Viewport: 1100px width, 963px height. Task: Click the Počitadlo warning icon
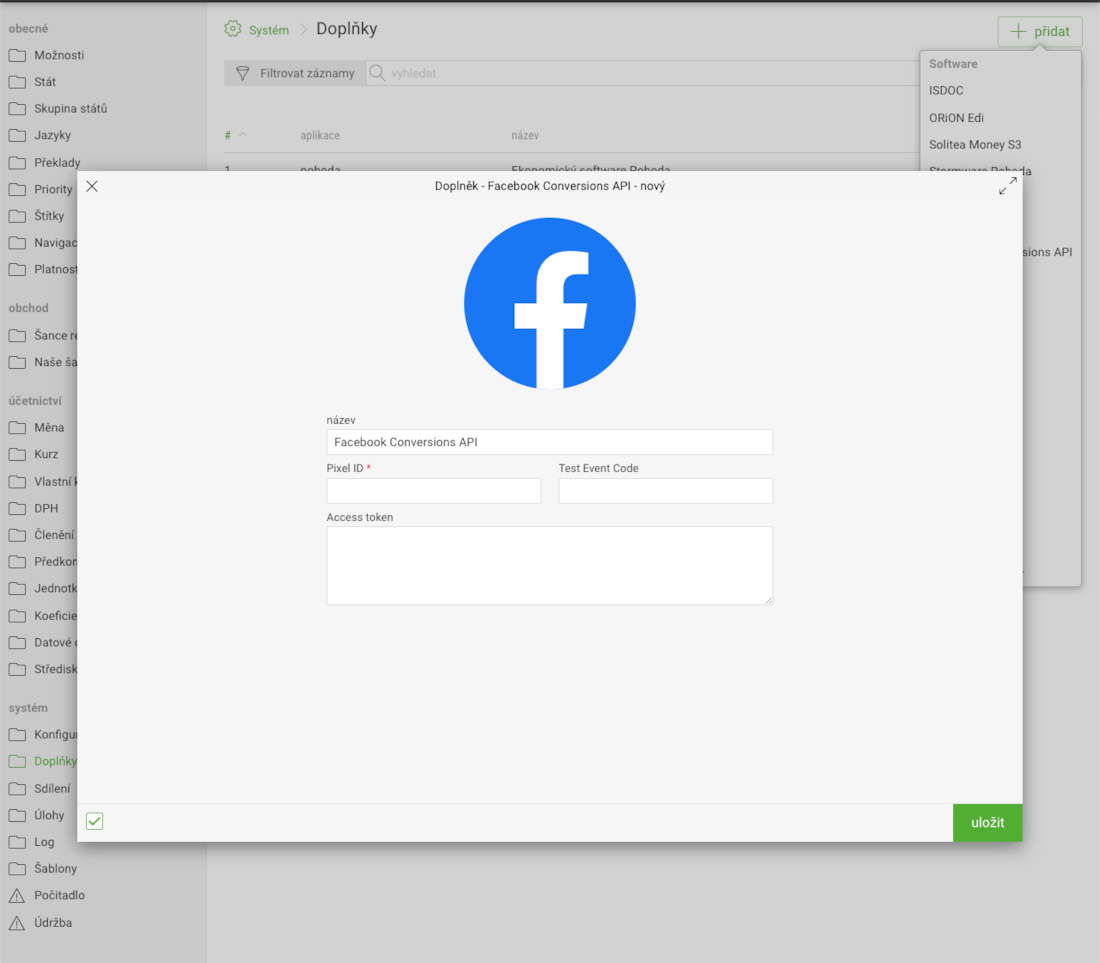pyautogui.click(x=17, y=896)
